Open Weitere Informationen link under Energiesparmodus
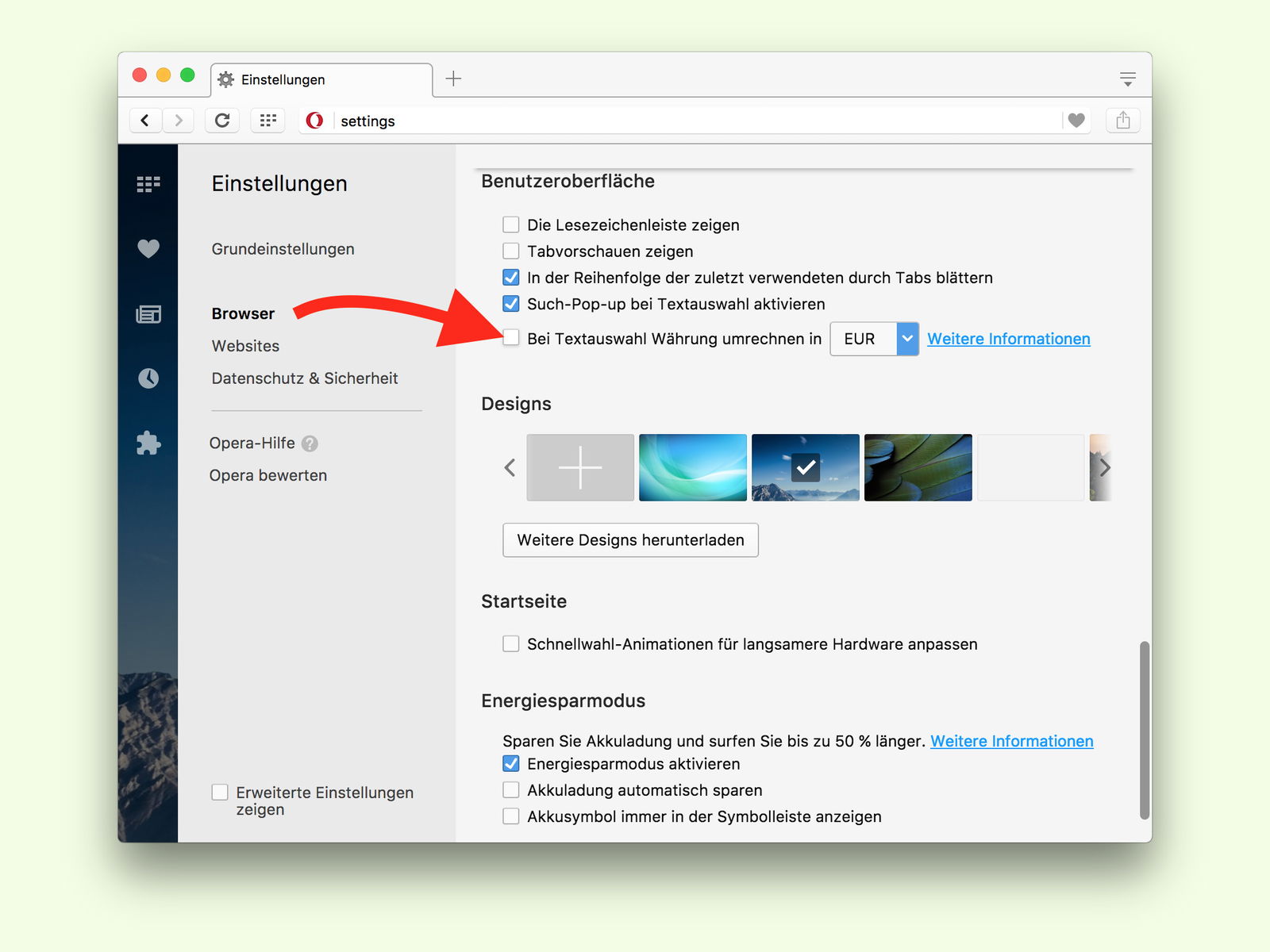This screenshot has height=952, width=1270. (x=1012, y=741)
